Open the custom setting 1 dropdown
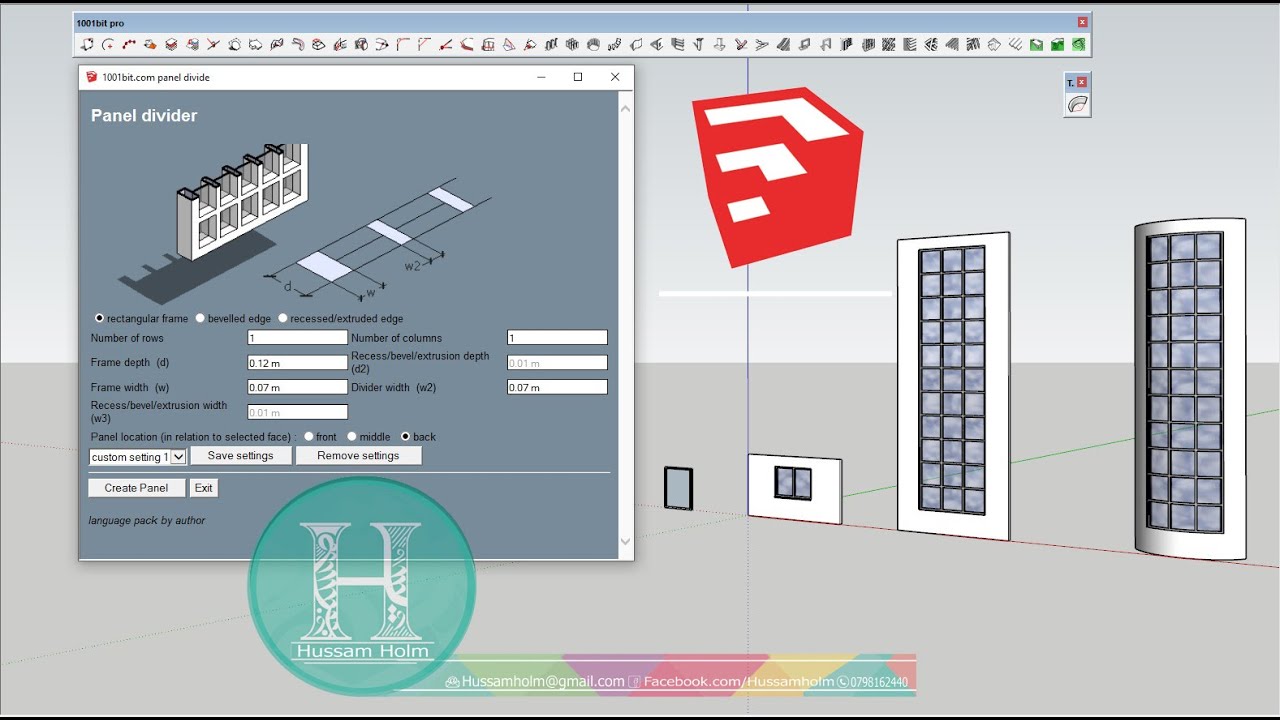Viewport: 1280px width, 720px height. (138, 457)
